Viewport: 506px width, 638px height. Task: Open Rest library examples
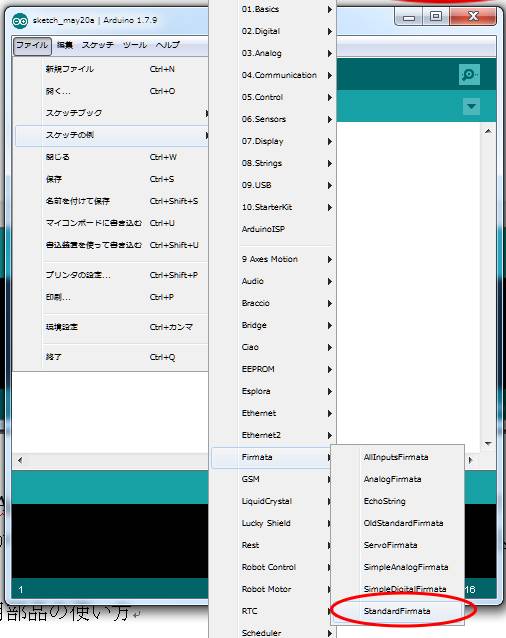click(271, 545)
